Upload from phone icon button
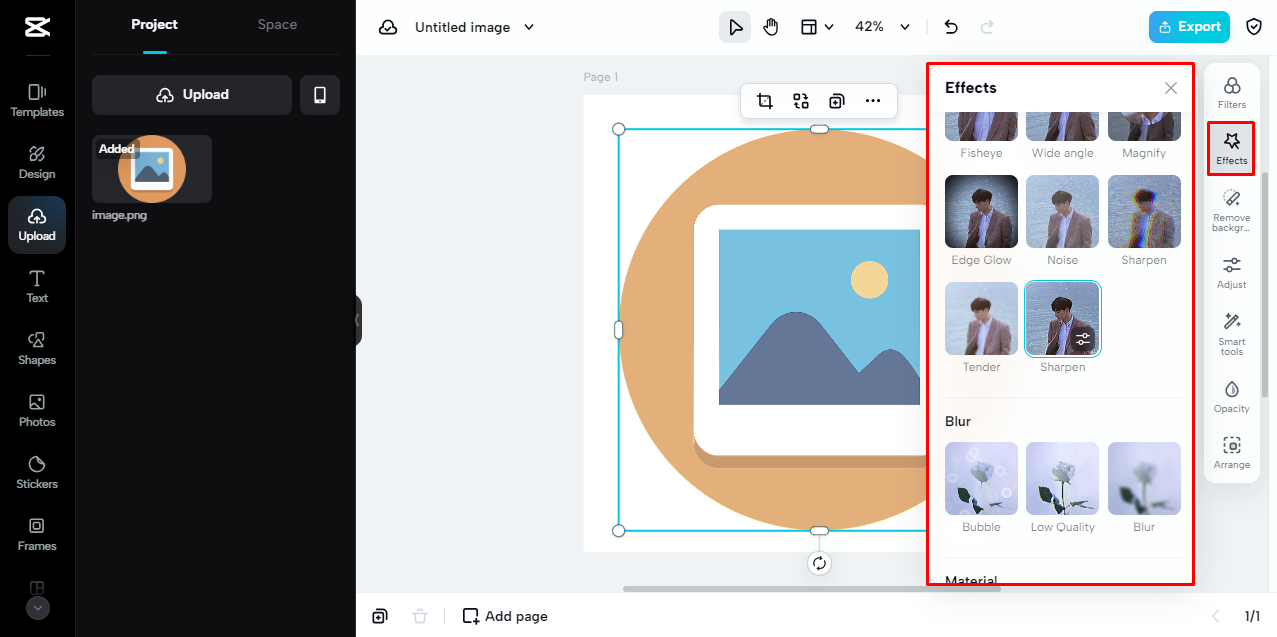Screen dimensions: 1277x637 click(x=320, y=95)
